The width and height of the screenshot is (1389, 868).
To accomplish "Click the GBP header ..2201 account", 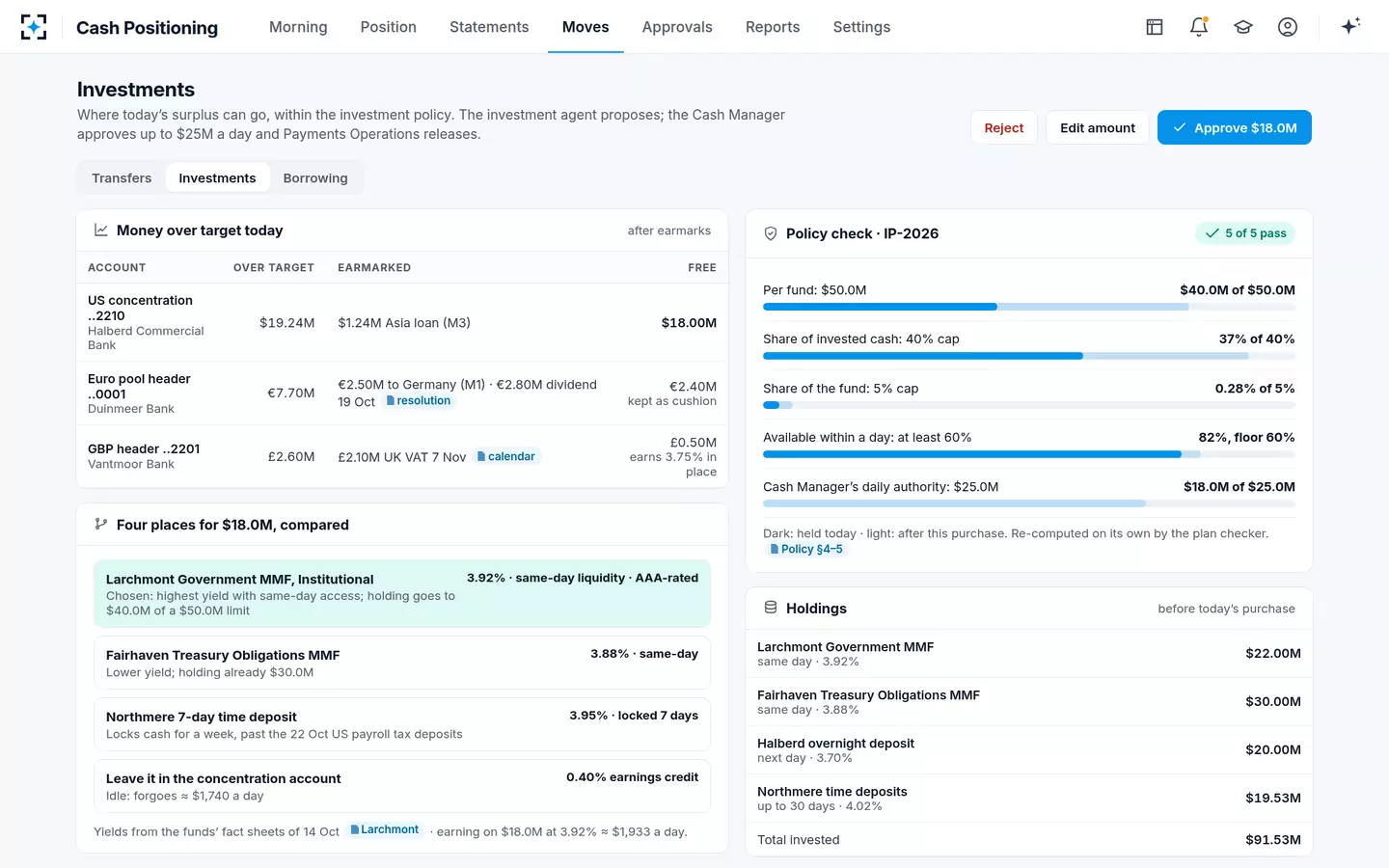I will tap(144, 448).
